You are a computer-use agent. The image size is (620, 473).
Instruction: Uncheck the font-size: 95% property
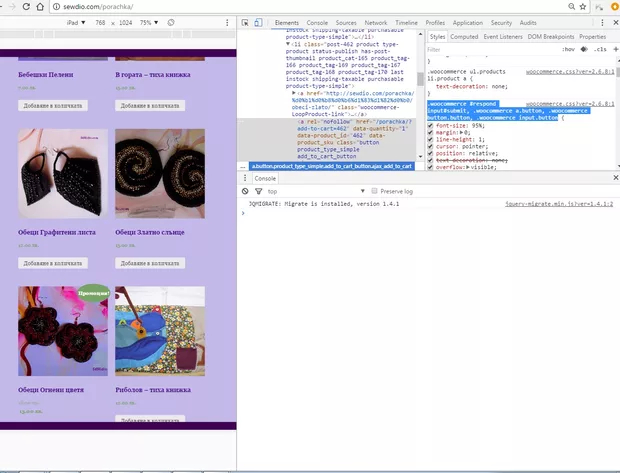[431, 126]
